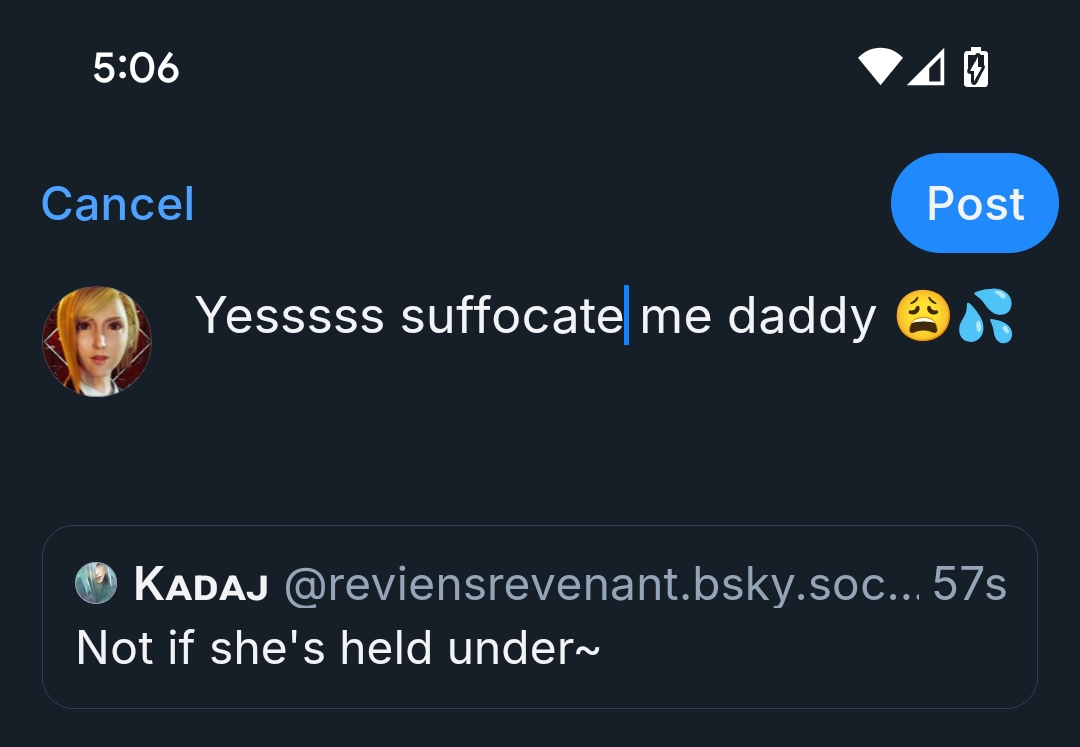This screenshot has height=747, width=1080.
Task: Tap the Kadaj display name
Action: pos(200,585)
